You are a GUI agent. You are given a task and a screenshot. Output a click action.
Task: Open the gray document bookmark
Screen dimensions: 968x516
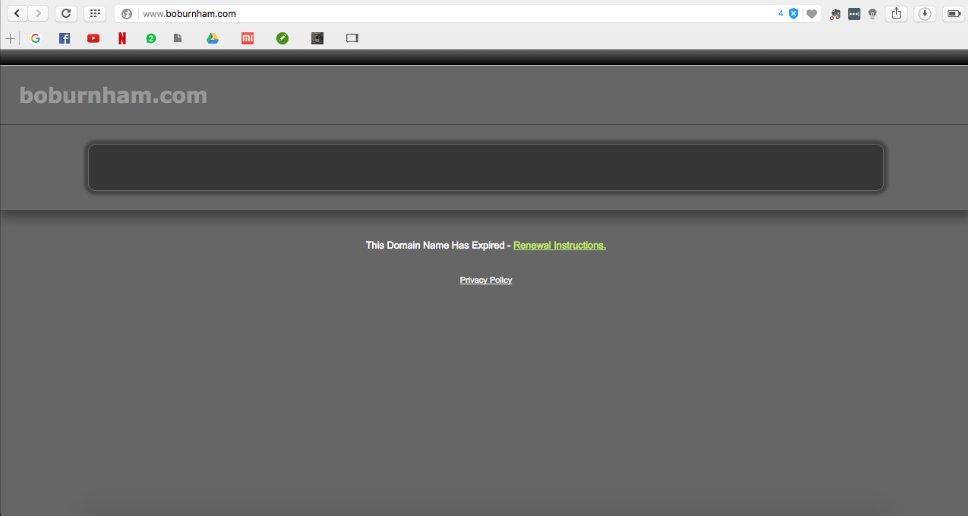point(178,38)
